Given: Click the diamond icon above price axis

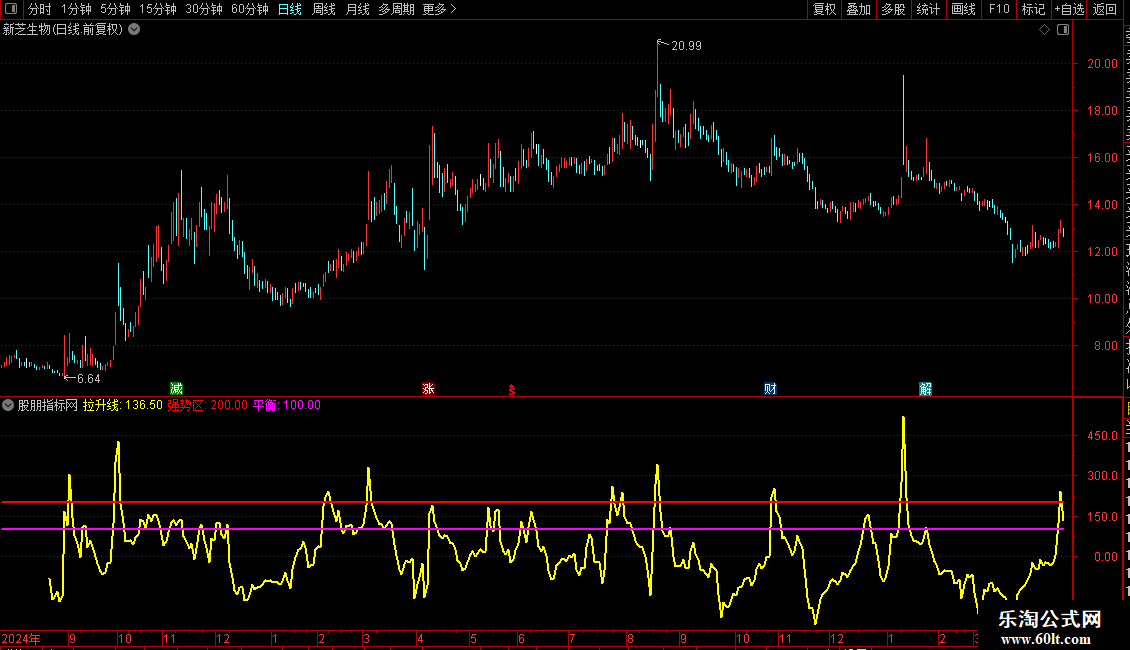Looking at the screenshot, I should tap(1044, 30).
